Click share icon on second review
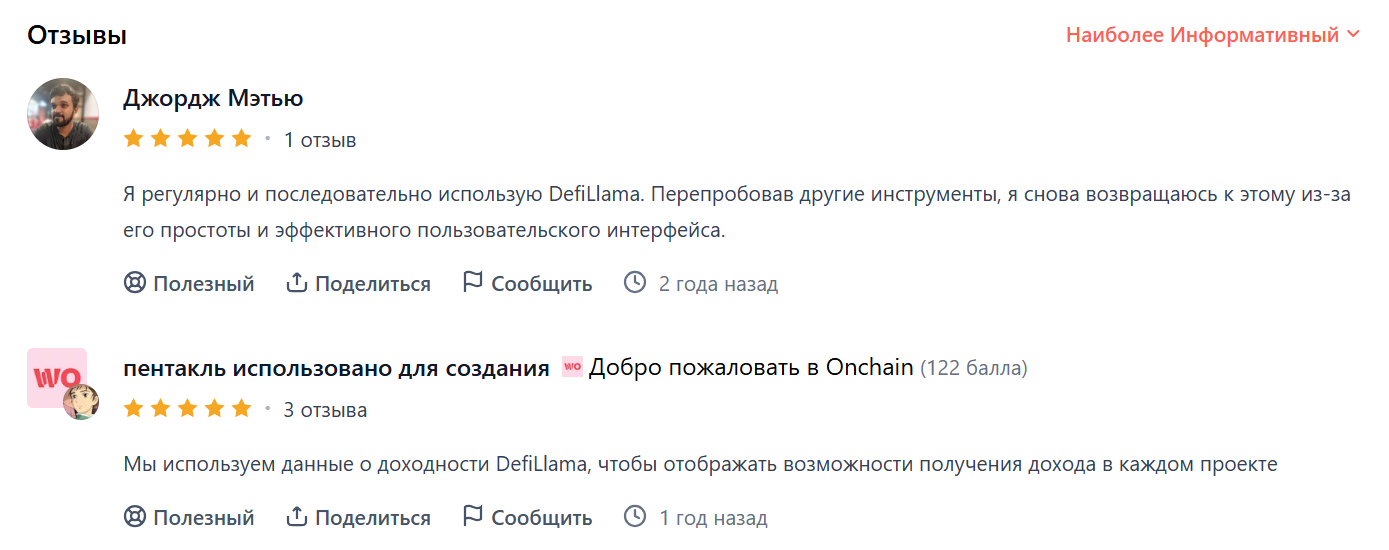Viewport: 1389px width, 550px height. pos(296,518)
